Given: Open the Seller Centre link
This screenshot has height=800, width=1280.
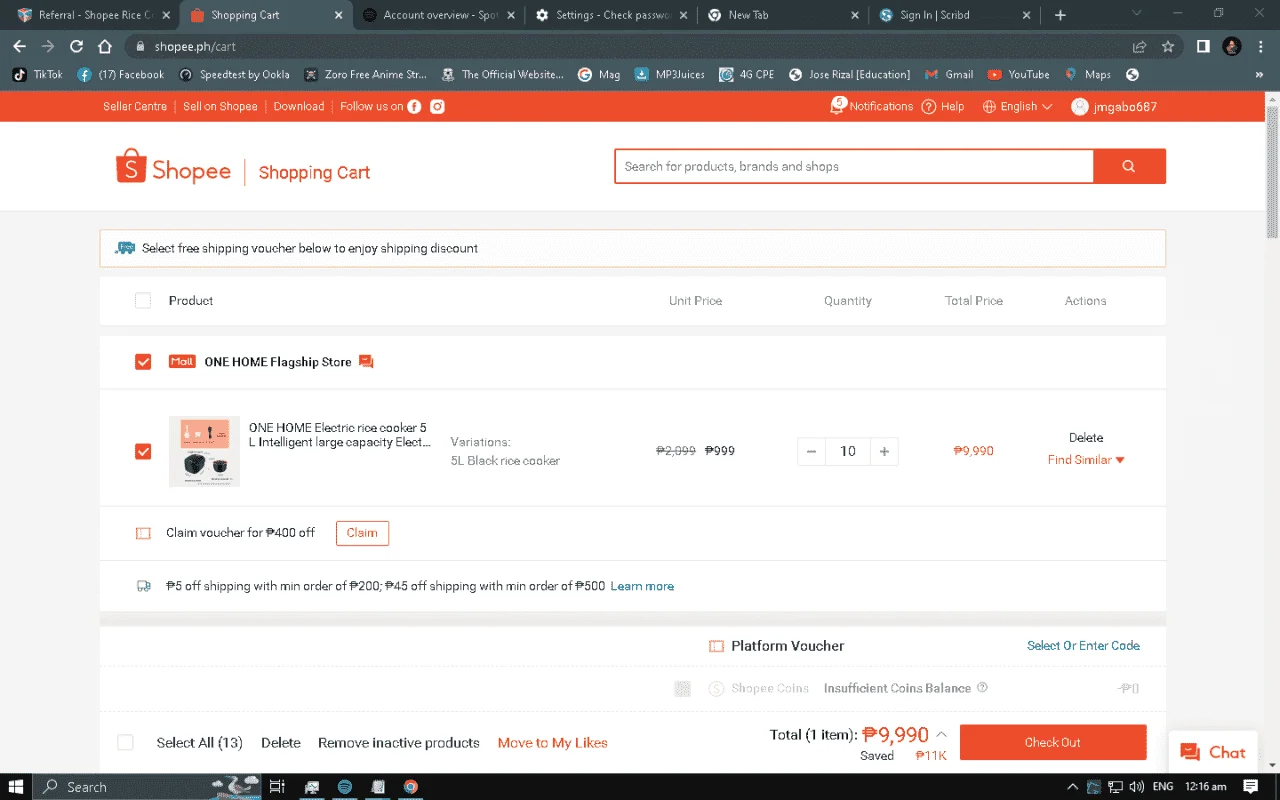Looking at the screenshot, I should 135,106.
